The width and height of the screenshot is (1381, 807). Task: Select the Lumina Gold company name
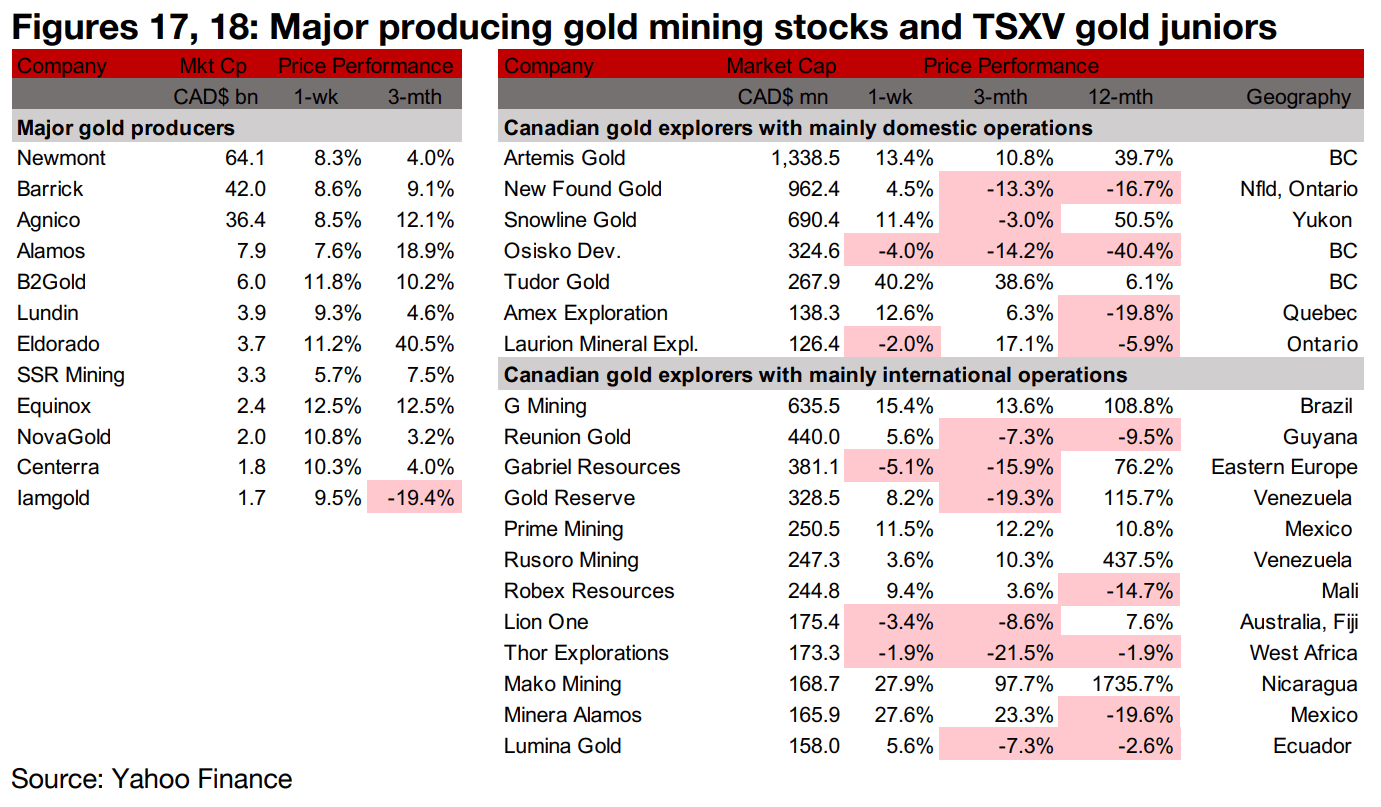point(563,746)
